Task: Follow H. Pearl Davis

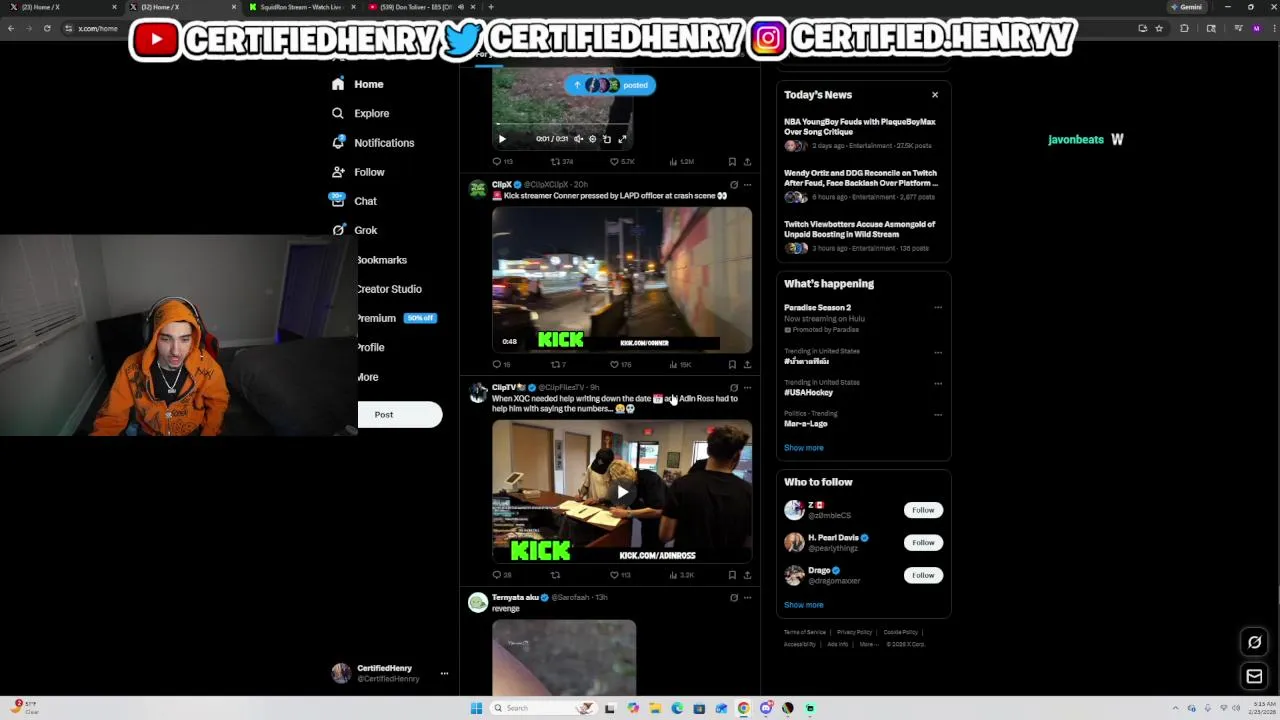Action: point(923,542)
